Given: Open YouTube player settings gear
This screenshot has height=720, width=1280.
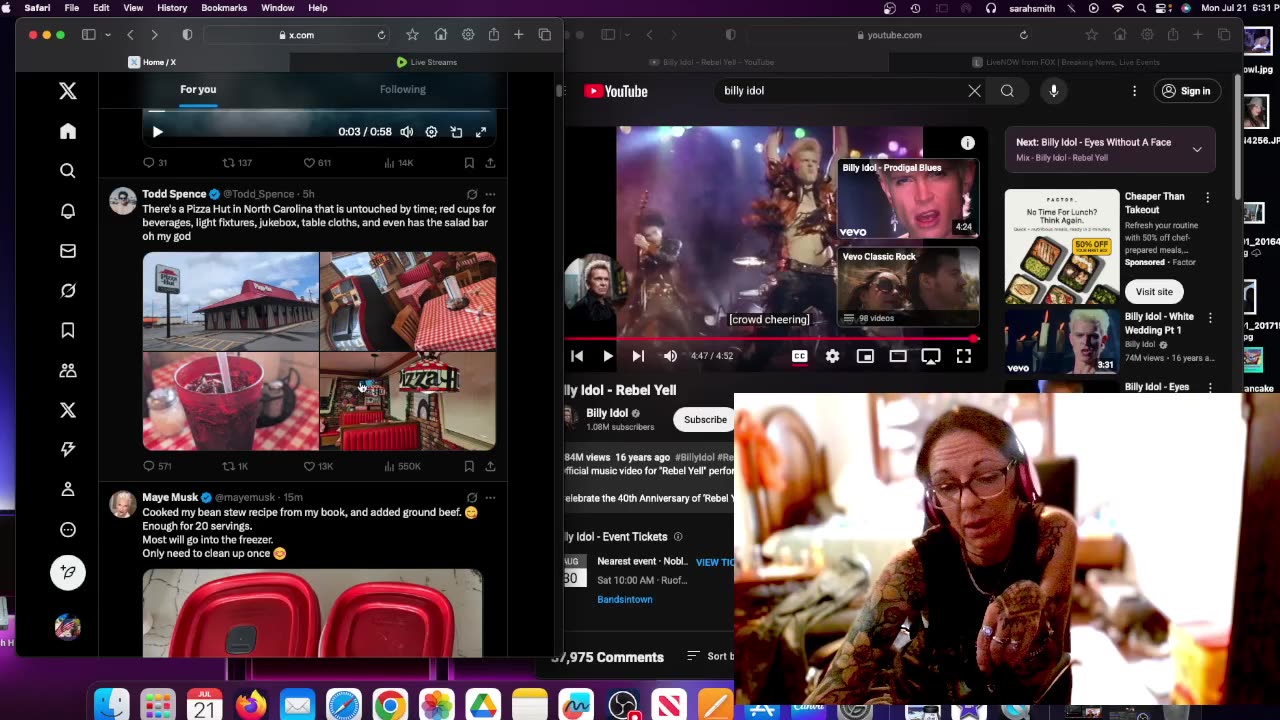Looking at the screenshot, I should (x=832, y=356).
